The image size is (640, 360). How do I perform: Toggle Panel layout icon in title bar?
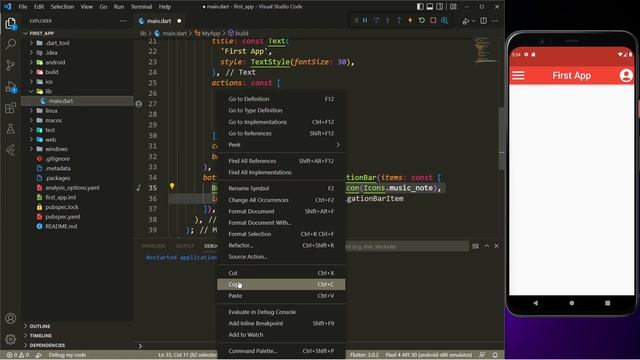pyautogui.click(x=430, y=7)
